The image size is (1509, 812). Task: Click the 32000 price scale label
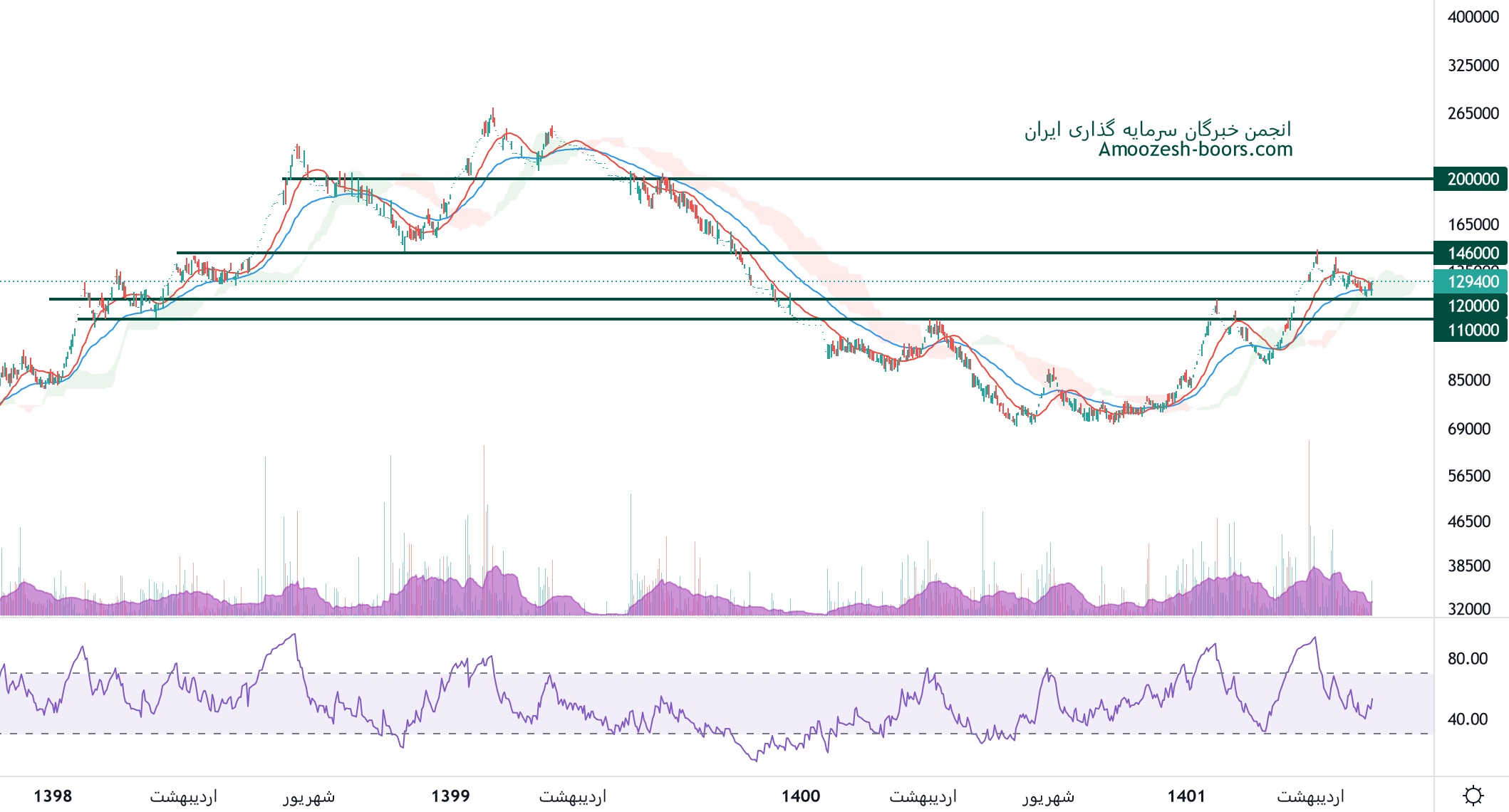point(1468,609)
